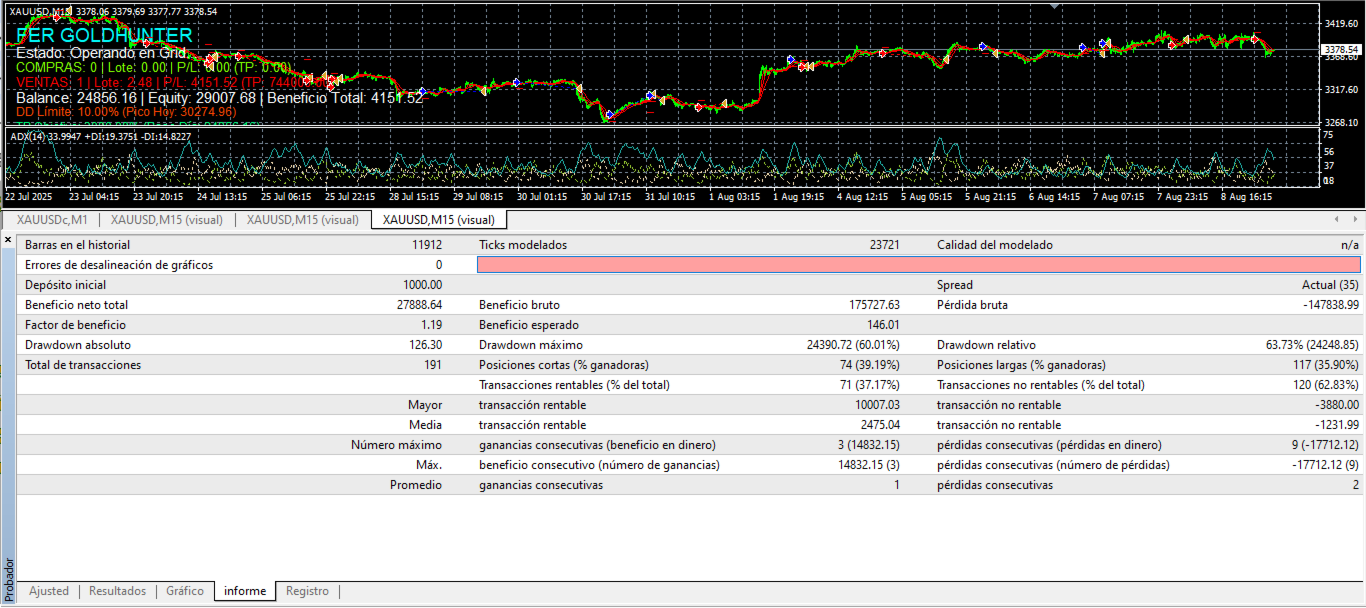Click the Spread value Actual (35)
This screenshot has height=608, width=1366.
[x=1330, y=285]
